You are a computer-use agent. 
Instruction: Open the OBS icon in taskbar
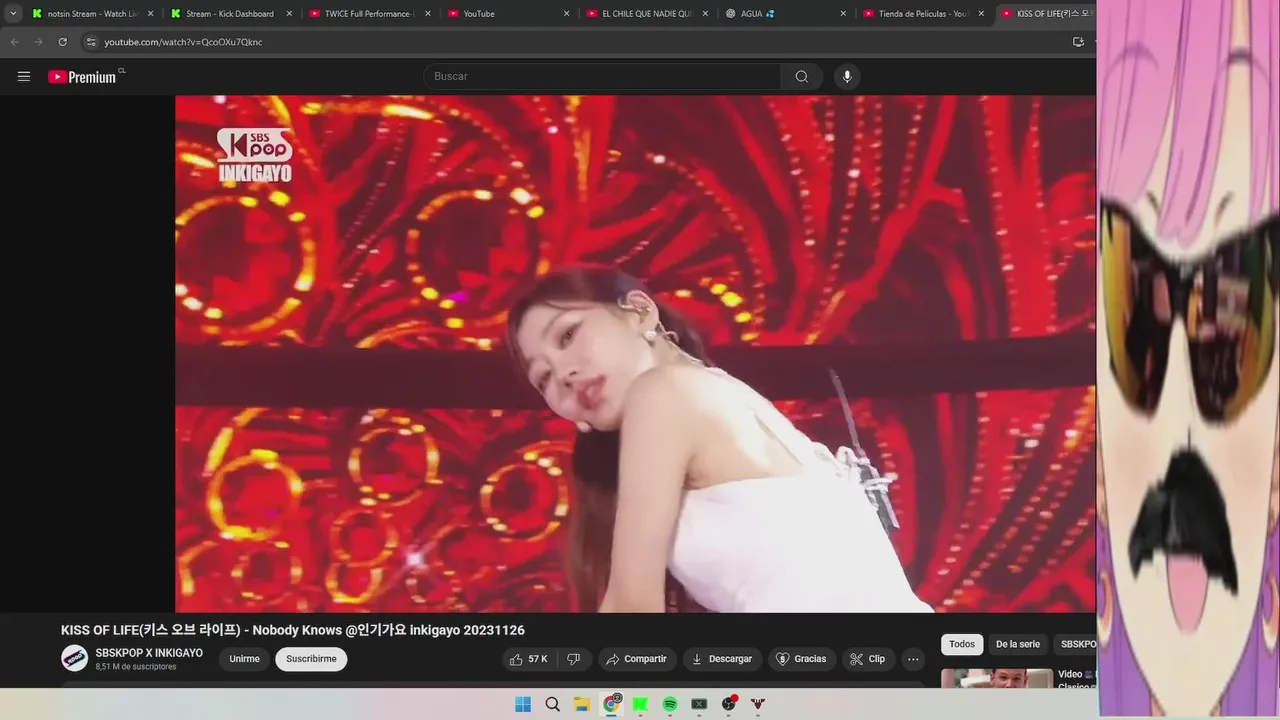[x=729, y=704]
